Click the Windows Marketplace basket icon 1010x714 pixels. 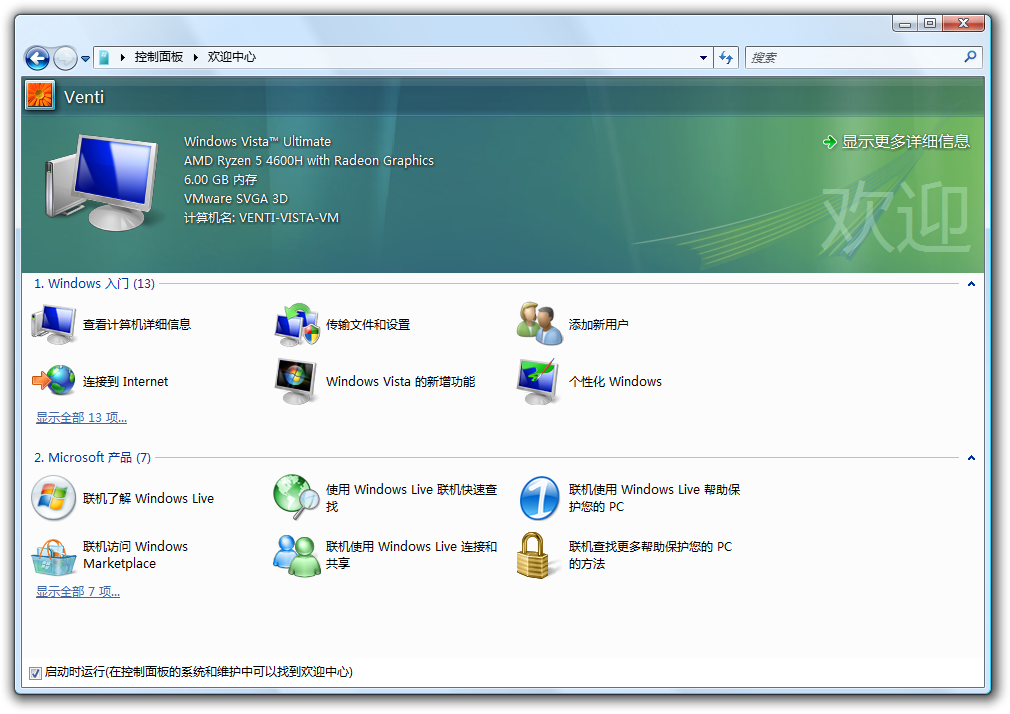tap(53, 557)
